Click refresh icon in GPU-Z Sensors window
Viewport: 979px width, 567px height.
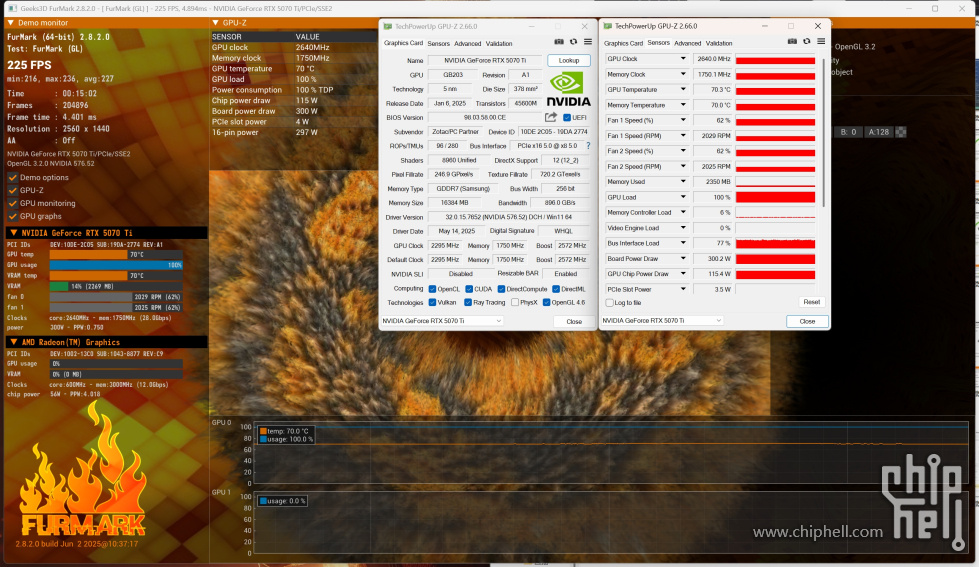pos(807,41)
